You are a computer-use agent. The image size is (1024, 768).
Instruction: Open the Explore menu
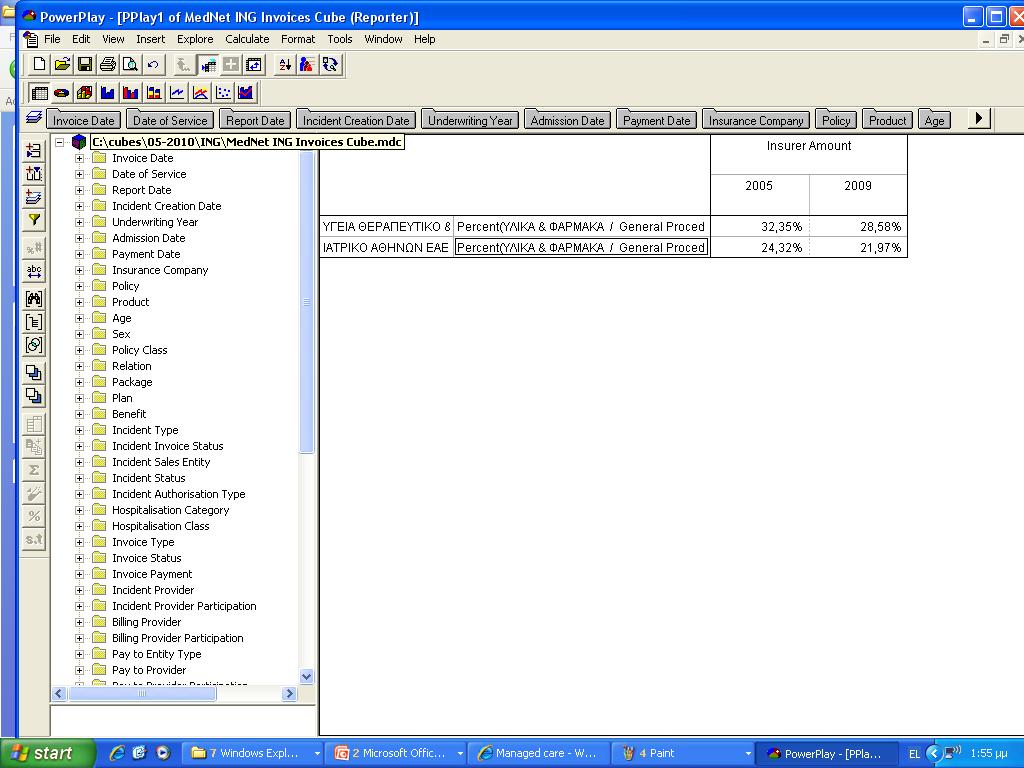pos(195,39)
